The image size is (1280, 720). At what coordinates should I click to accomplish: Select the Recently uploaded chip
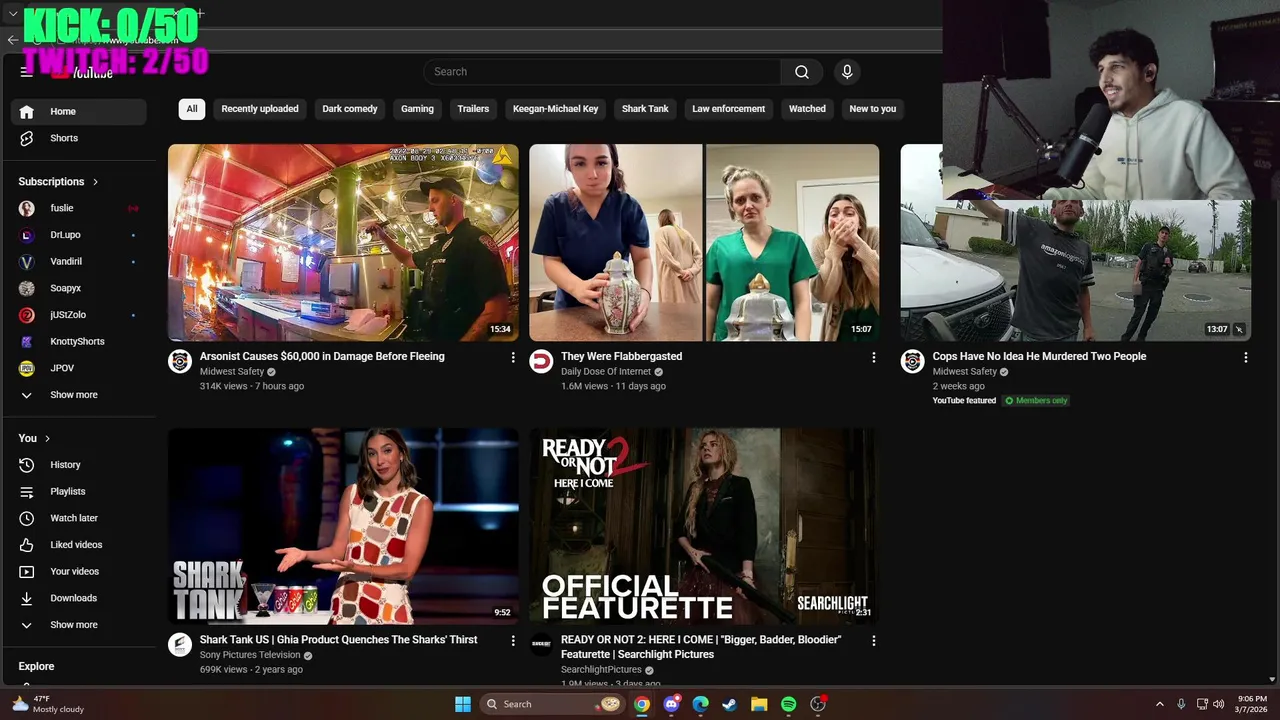pos(260,109)
